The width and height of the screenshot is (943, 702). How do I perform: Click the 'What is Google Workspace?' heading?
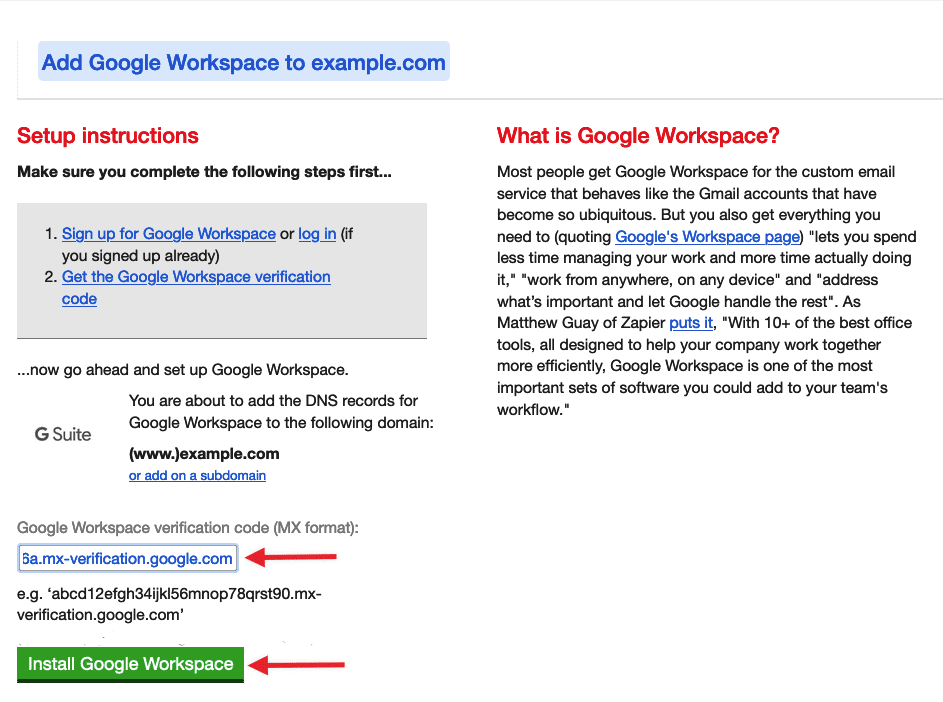638,136
